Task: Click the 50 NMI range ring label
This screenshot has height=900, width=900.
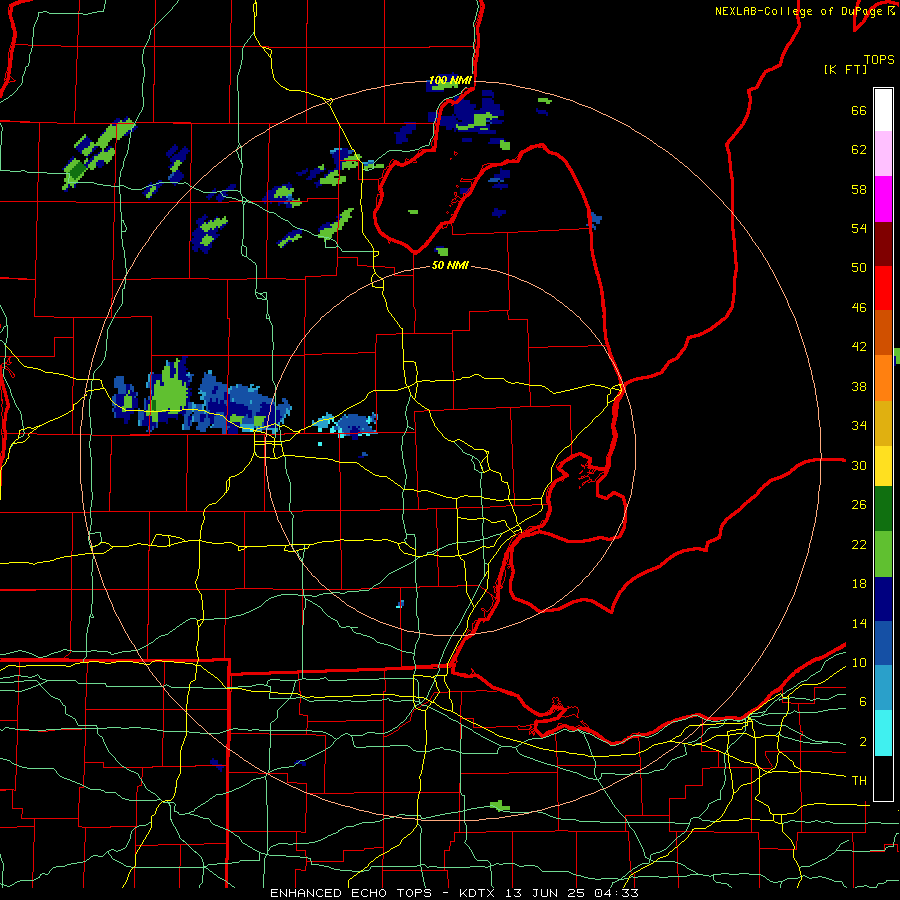Action: tap(450, 265)
